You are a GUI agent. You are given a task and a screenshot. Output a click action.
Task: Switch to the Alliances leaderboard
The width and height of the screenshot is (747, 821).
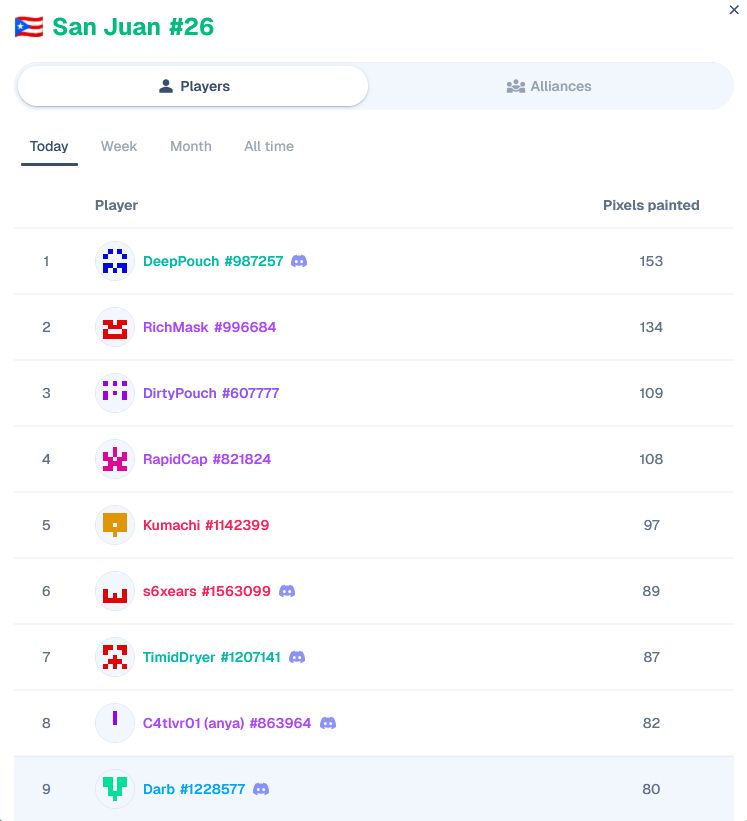549,86
